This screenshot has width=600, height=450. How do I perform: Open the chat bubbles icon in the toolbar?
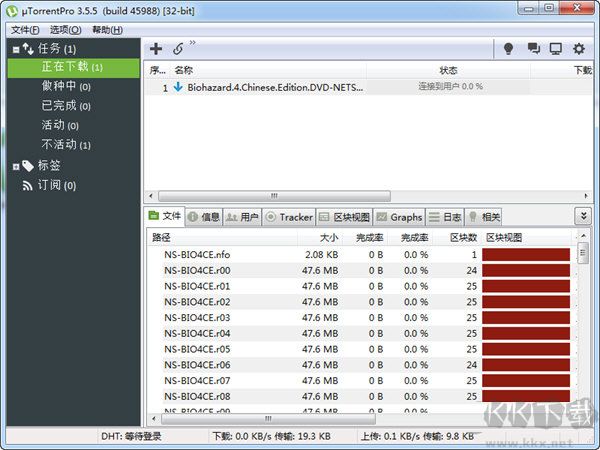tap(533, 48)
